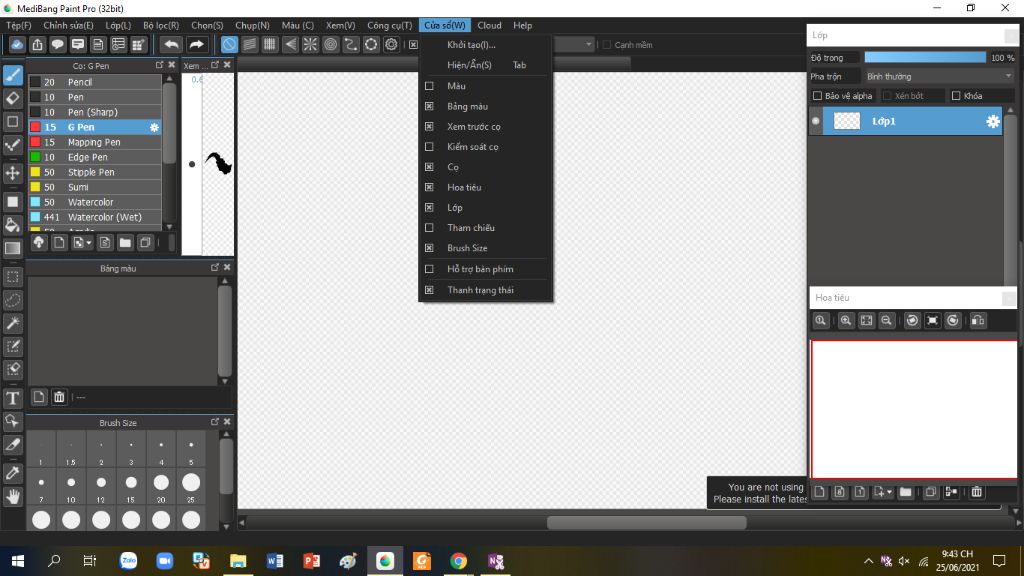Open the Pha trộn blend mode dropdown
The width and height of the screenshot is (1024, 576).
938,76
